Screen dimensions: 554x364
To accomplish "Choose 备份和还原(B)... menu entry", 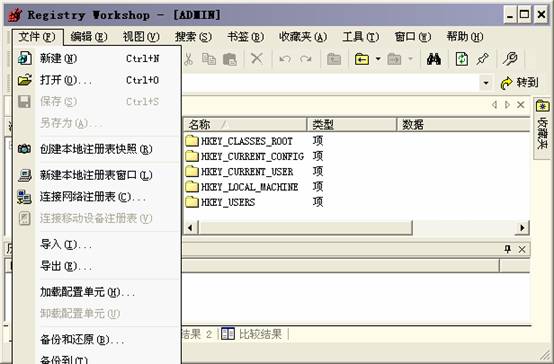I will coord(97,340).
